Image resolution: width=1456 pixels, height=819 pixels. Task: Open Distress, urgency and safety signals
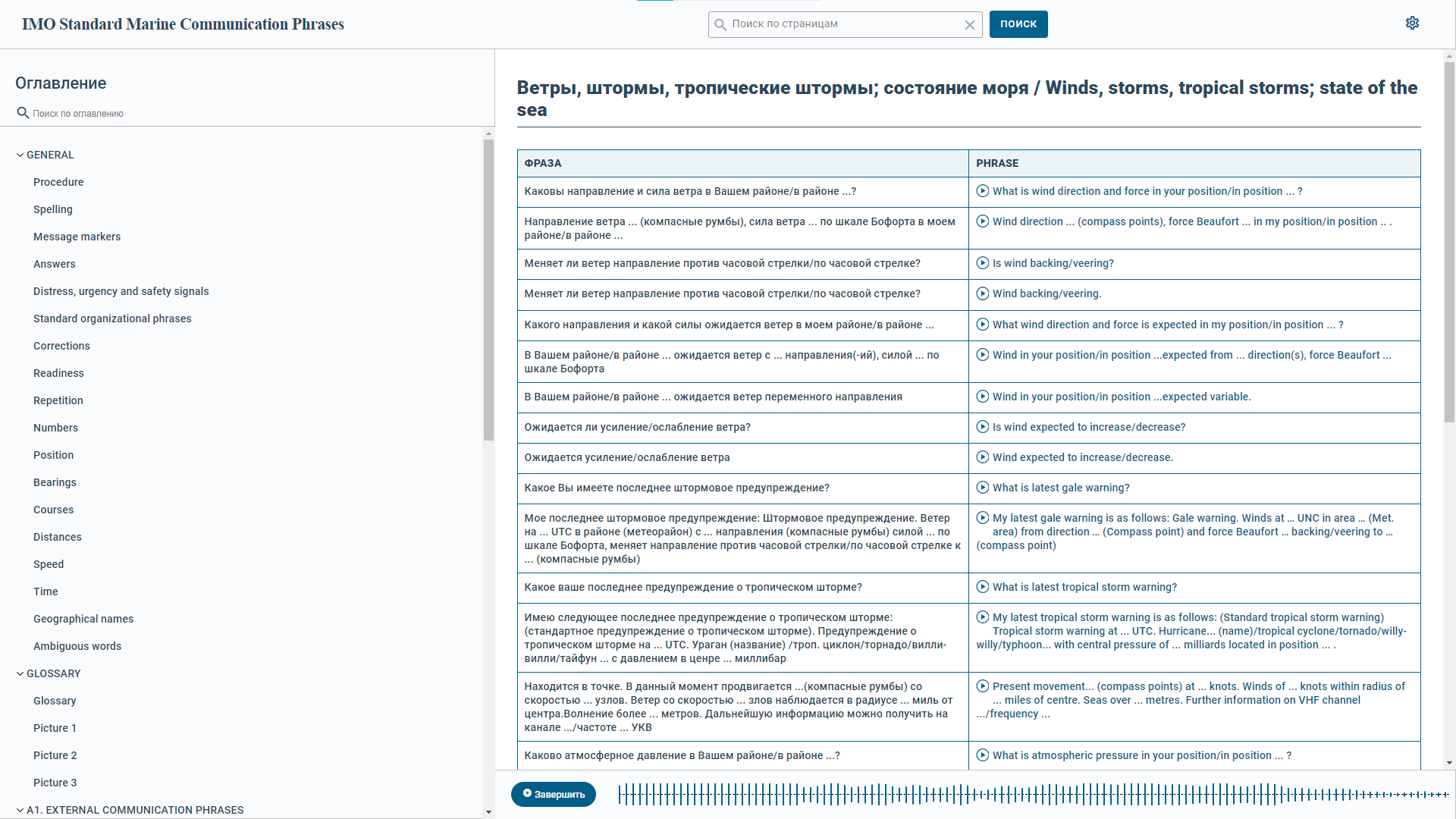[121, 291]
